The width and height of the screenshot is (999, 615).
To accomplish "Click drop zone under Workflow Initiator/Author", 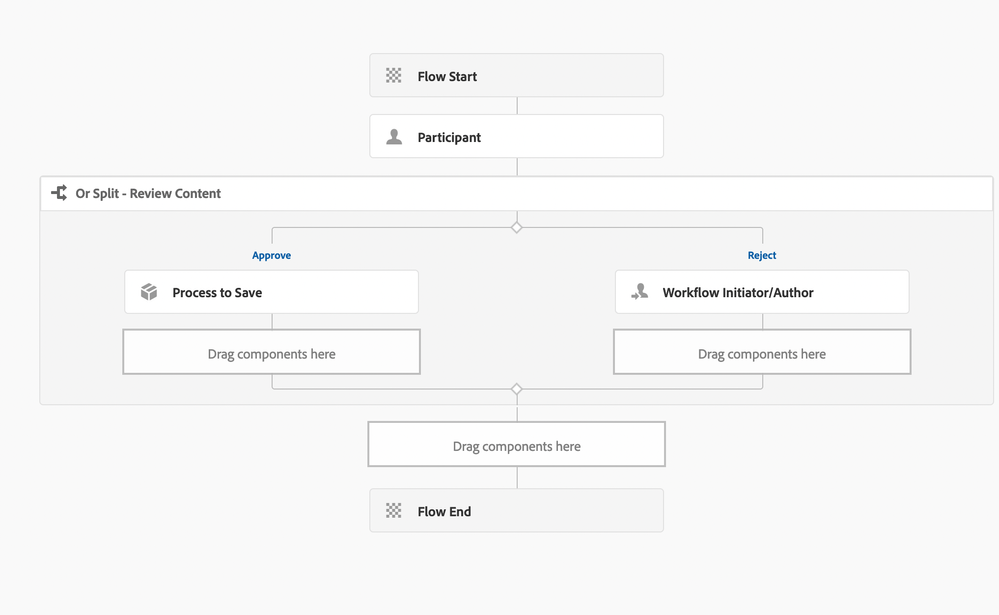I will (762, 353).
